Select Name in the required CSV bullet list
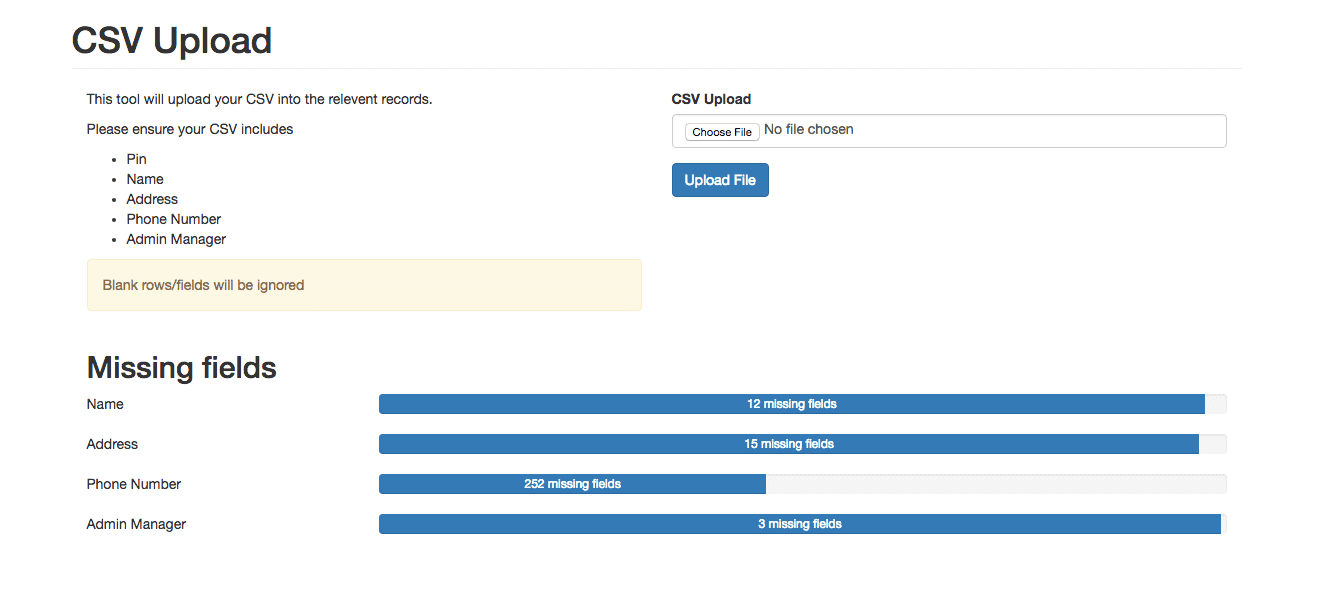The height and width of the screenshot is (604, 1318). [x=145, y=179]
